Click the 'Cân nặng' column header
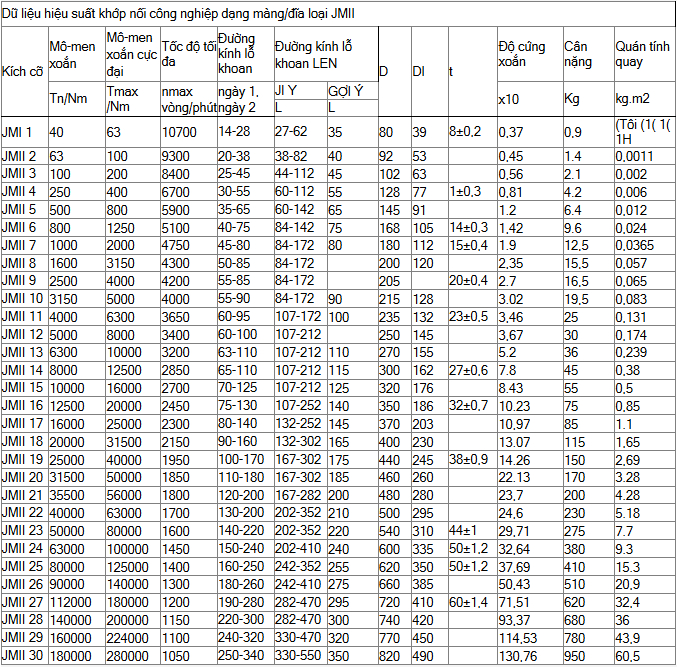Image resolution: width=677 pixels, height=667 pixels. click(x=578, y=54)
